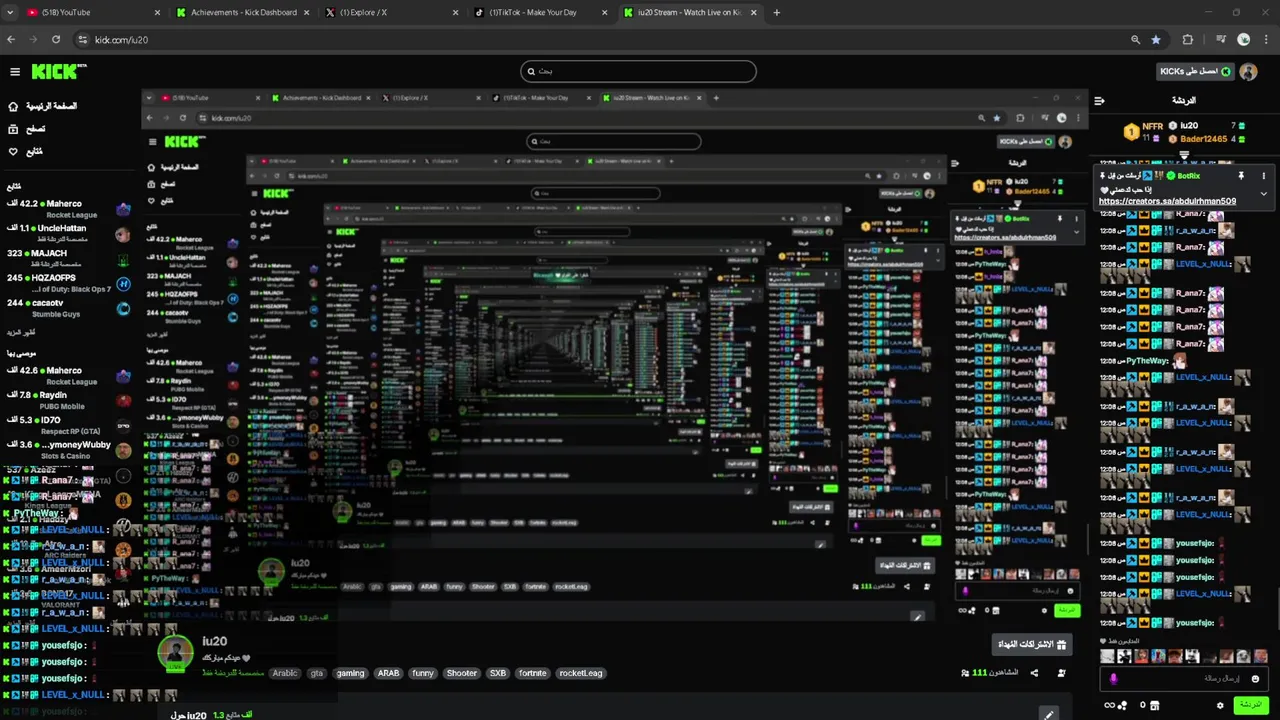Select the funny tag below stream

423,673
